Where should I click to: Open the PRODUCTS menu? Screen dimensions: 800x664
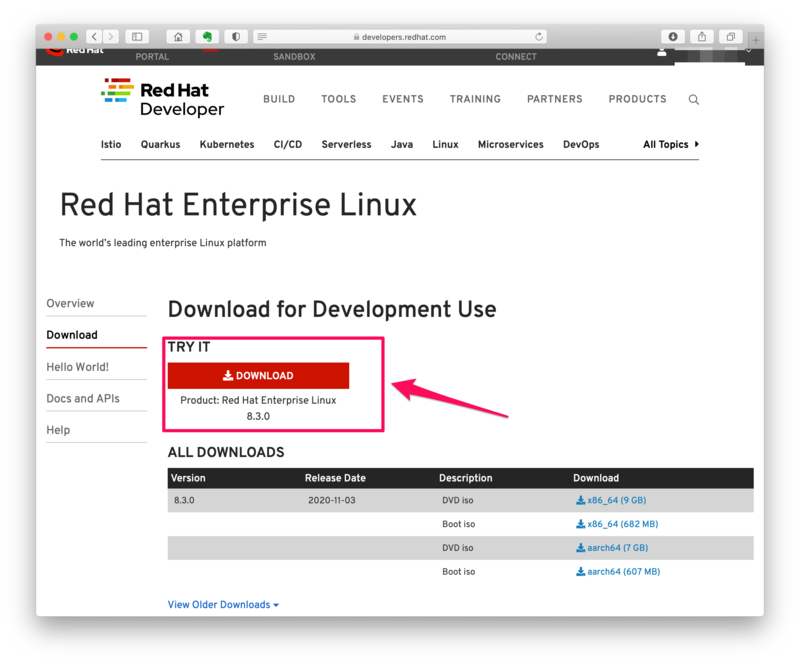coord(637,99)
